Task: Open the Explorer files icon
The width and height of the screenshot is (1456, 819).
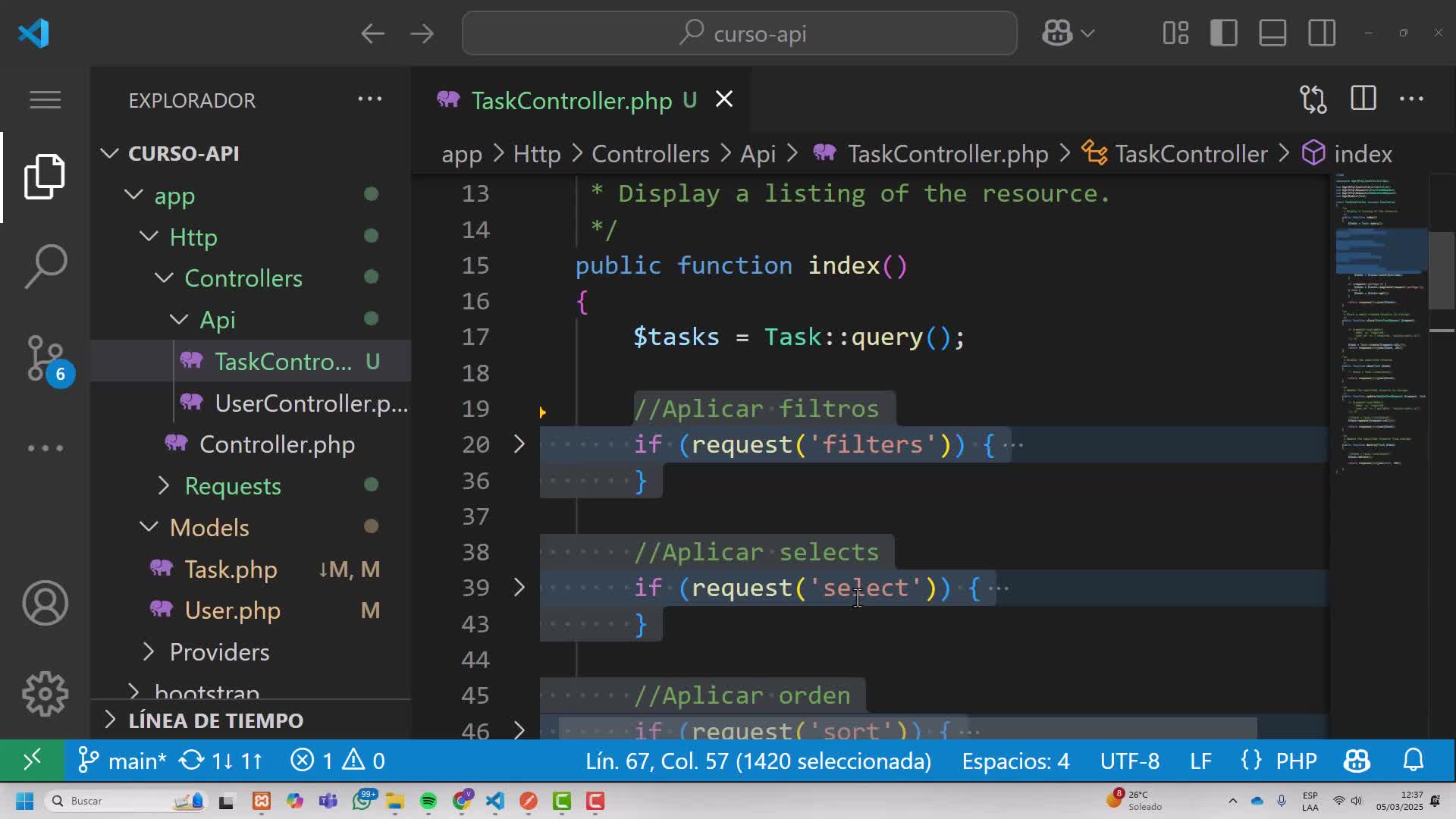Action: [45, 177]
